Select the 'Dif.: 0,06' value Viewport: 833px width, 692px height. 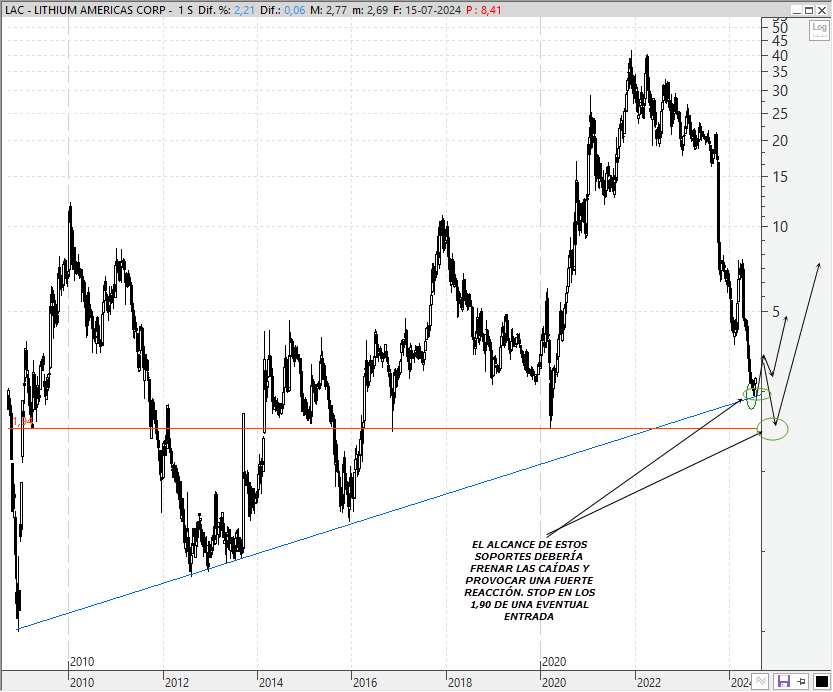point(283,10)
